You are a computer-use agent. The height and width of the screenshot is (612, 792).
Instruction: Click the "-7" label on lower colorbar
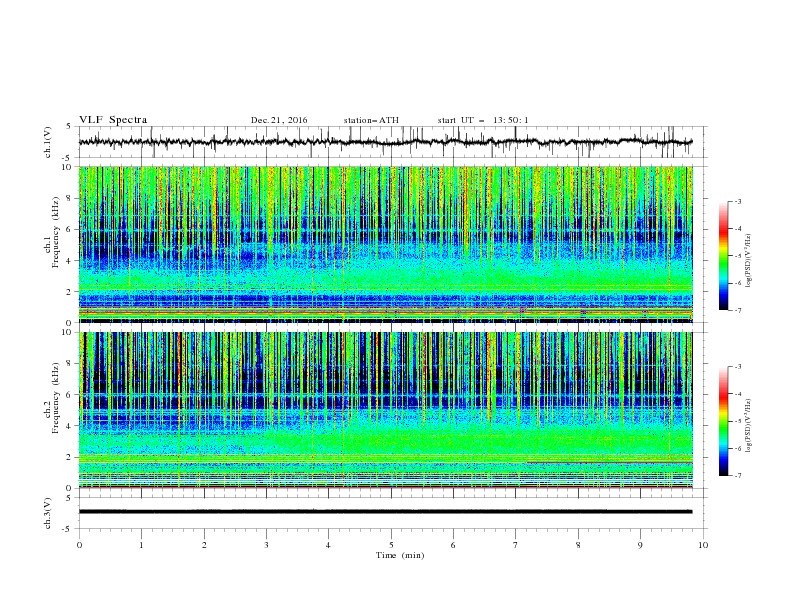pyautogui.click(x=737, y=475)
